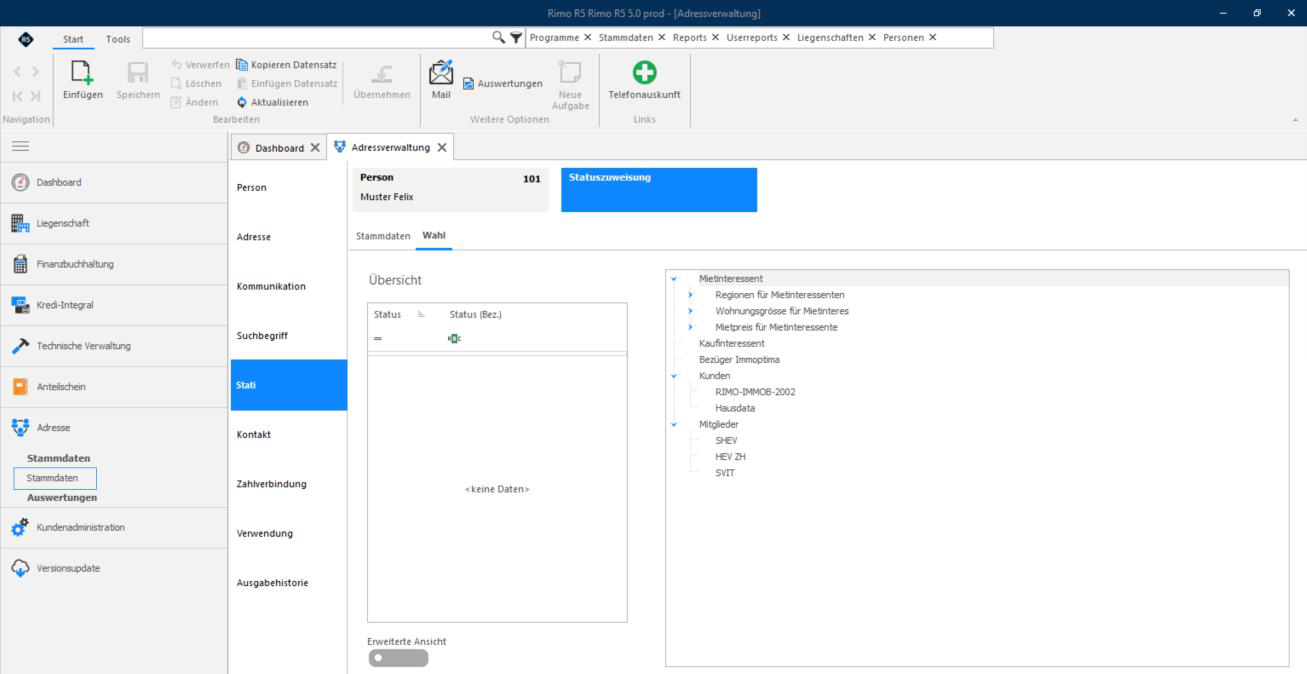Screen dimensions: 1307x674
Task: Select the Stammdaten sub-tab
Action: [383, 236]
